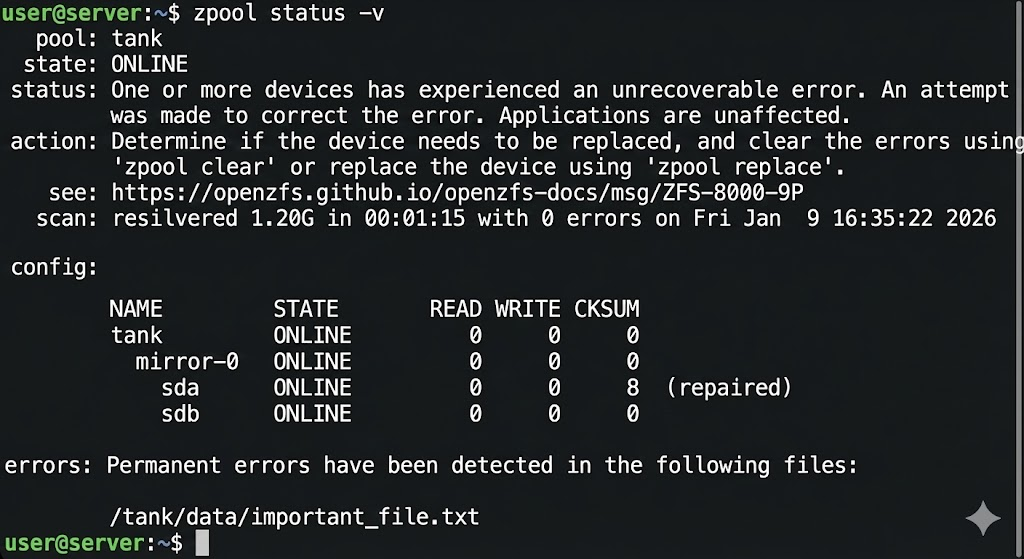1024x559 pixels.
Task: Click the NAME column header
Action: [x=135, y=309]
